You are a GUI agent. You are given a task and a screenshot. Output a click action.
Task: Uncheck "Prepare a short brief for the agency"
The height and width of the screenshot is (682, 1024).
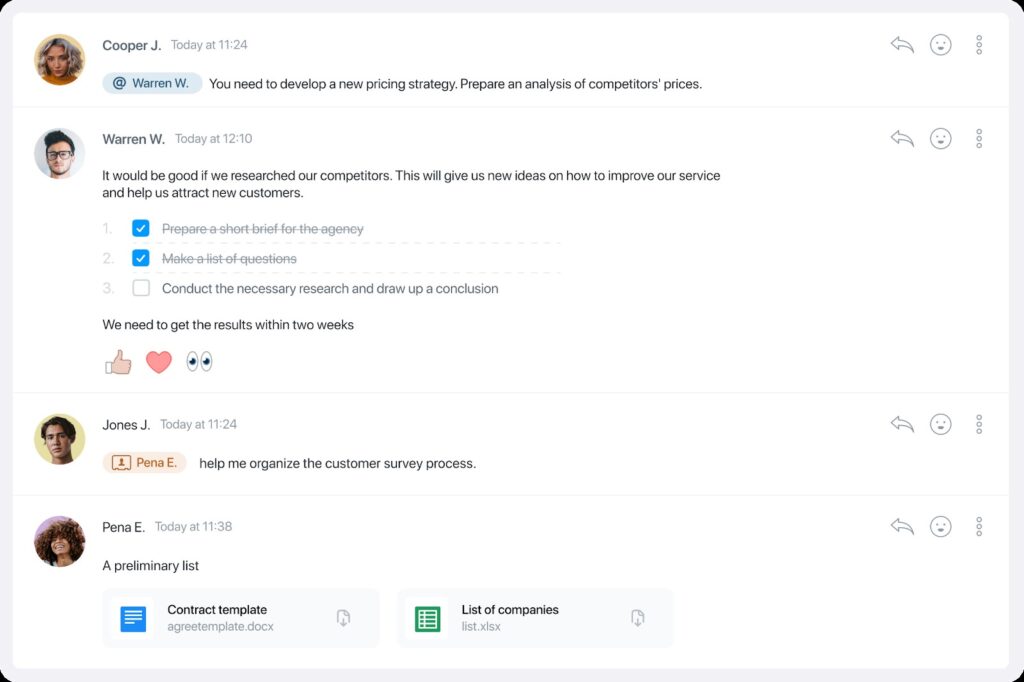(x=141, y=229)
